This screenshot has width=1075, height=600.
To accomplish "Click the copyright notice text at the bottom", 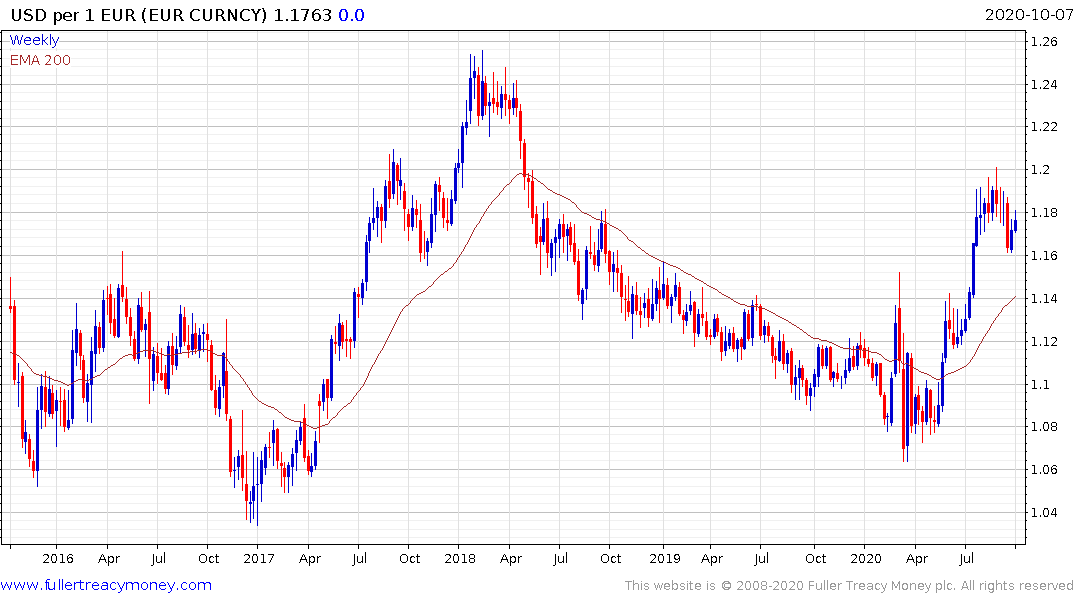I will [849, 586].
